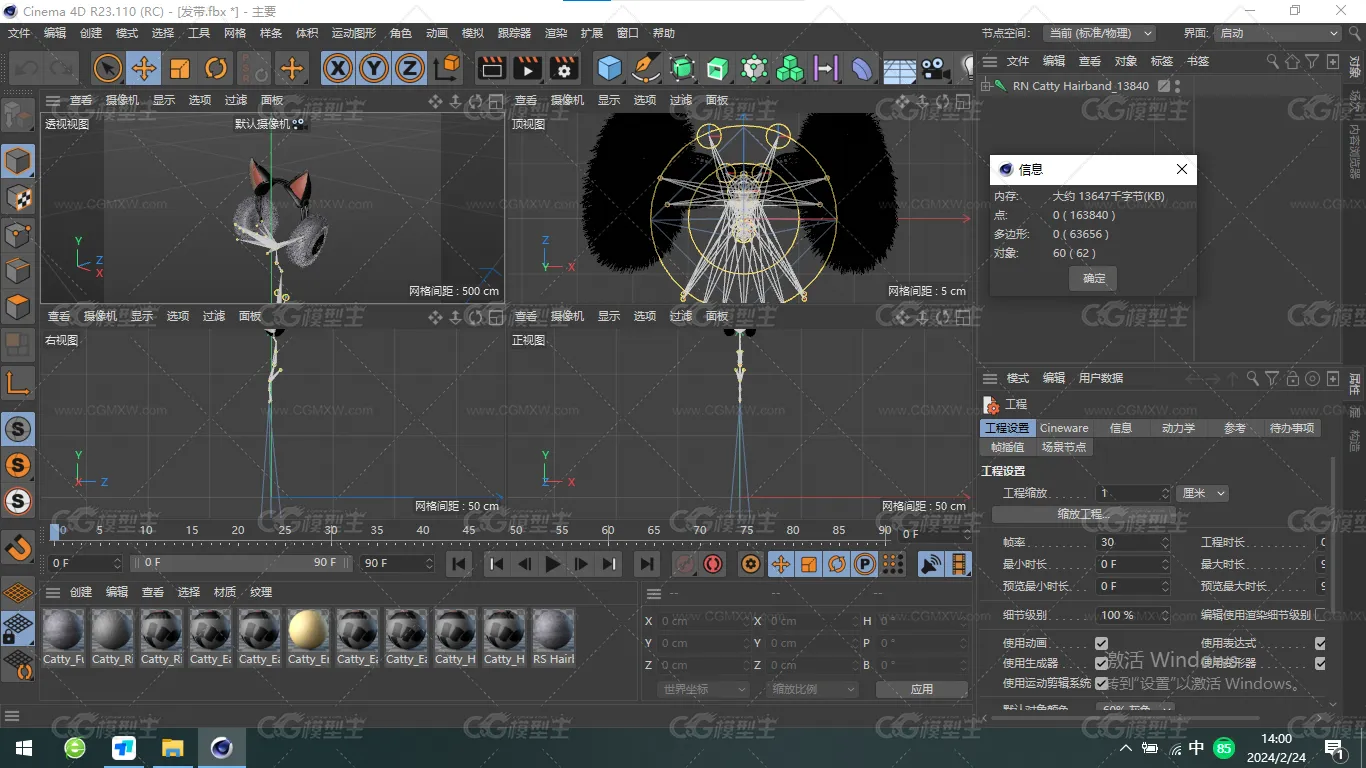The width and height of the screenshot is (1366, 768).
Task: Open render settings gear clapperboard
Action: [564, 68]
